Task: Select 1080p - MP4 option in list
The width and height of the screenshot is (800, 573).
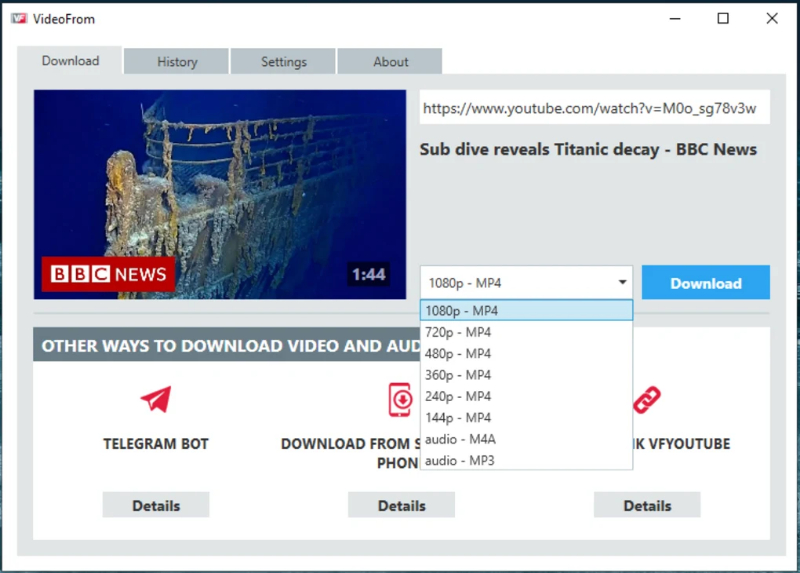Action: 526,311
